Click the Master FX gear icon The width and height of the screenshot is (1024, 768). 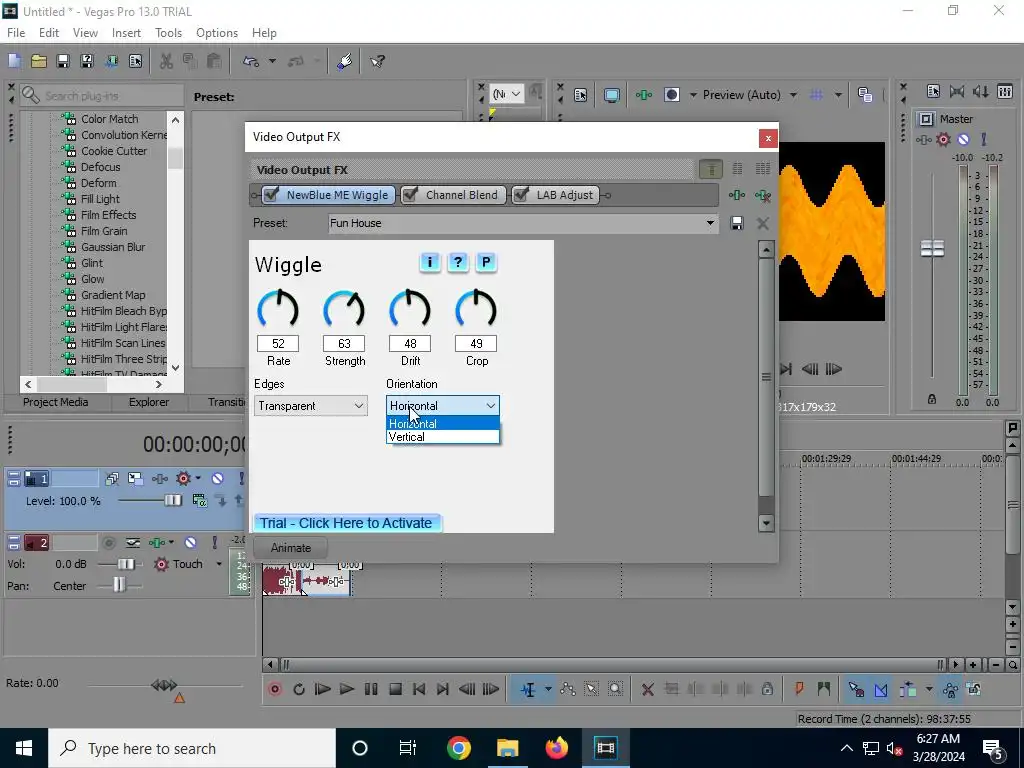click(943, 139)
